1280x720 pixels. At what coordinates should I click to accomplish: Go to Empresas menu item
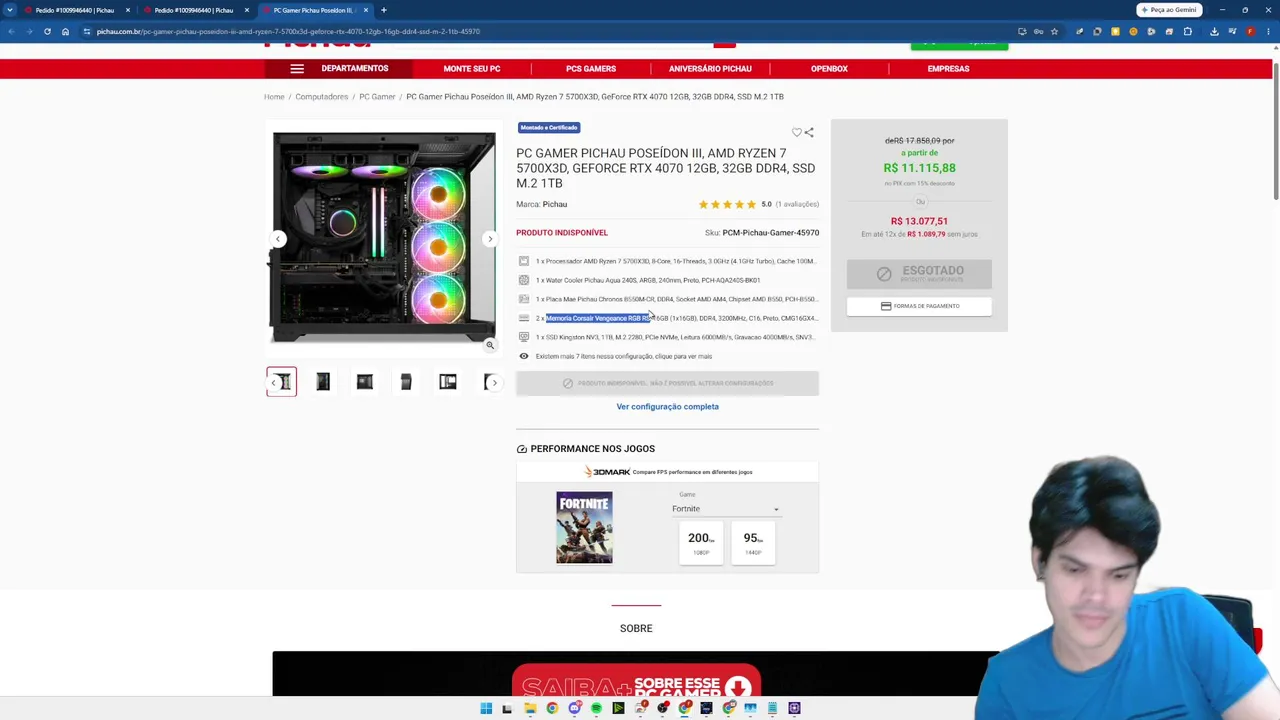tap(948, 69)
